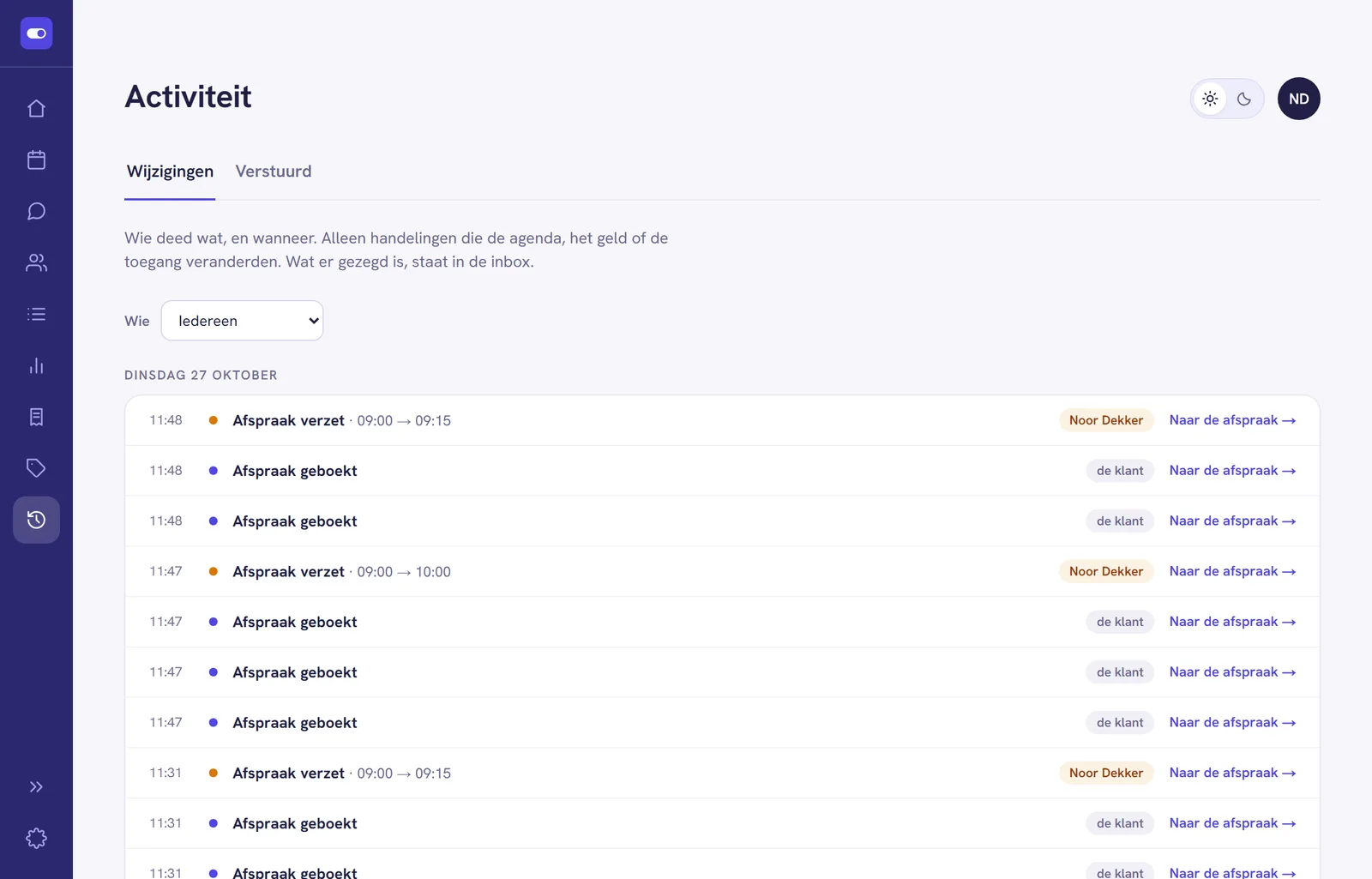Viewport: 1372px width, 879px height.
Task: Switch to the Verstuurd tab
Action: pos(274,172)
